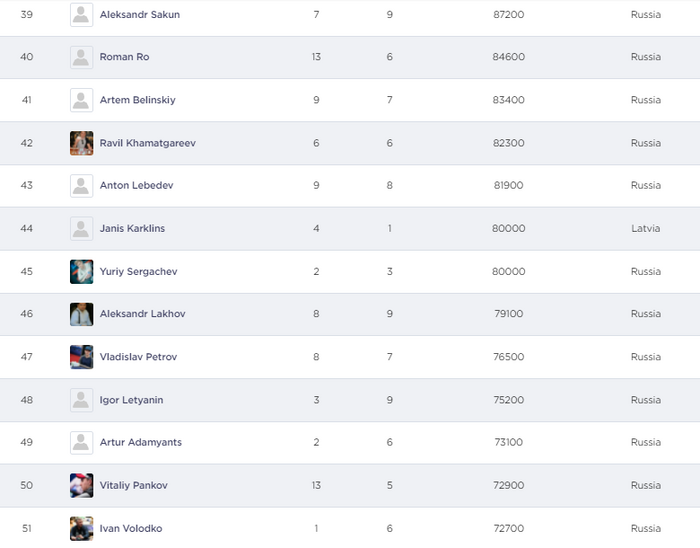The image size is (700, 548).
Task: Open Vitaliy Pankov's profile photo
Action: tap(82, 485)
